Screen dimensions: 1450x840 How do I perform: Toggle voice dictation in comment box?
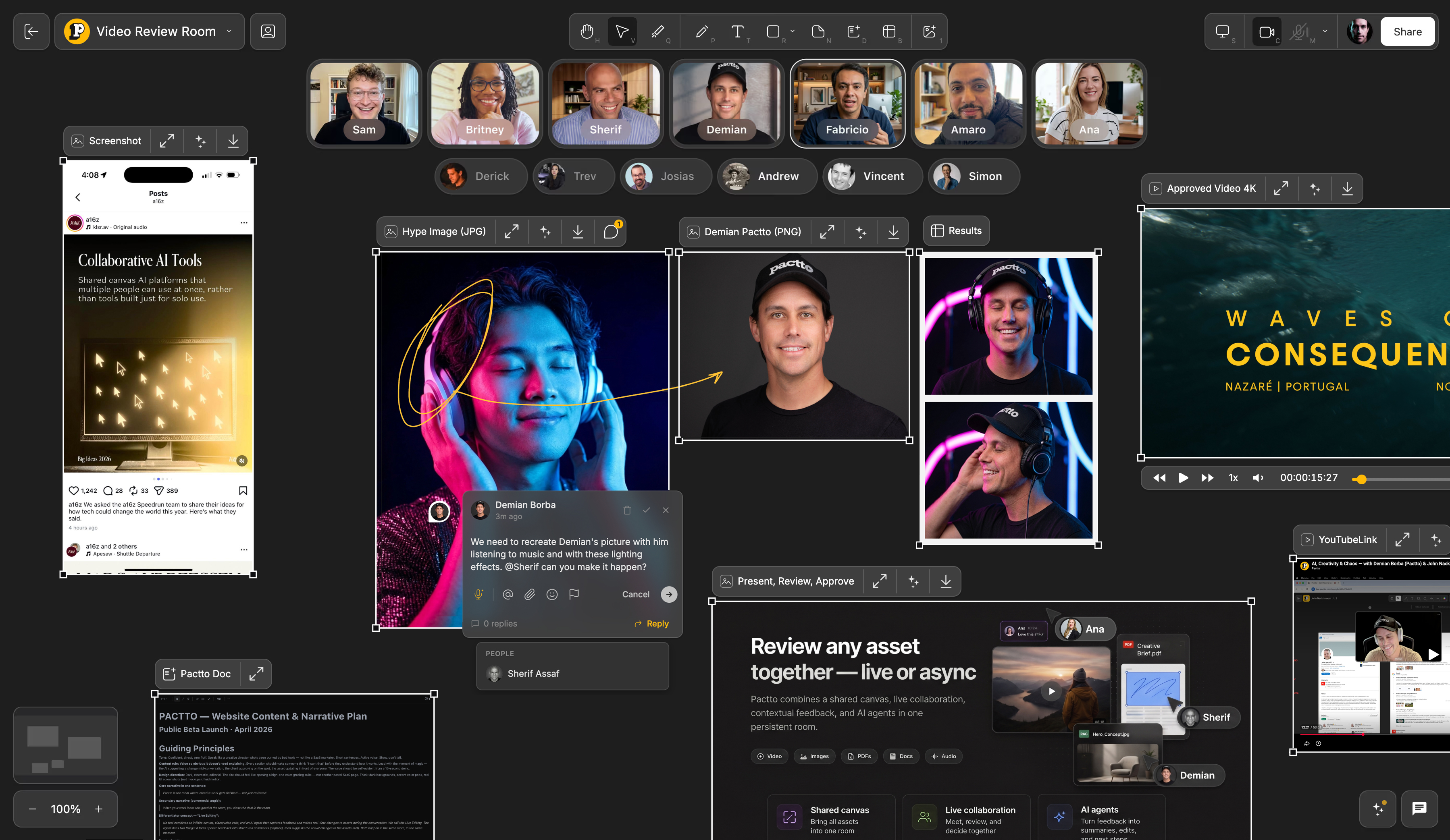click(478, 594)
